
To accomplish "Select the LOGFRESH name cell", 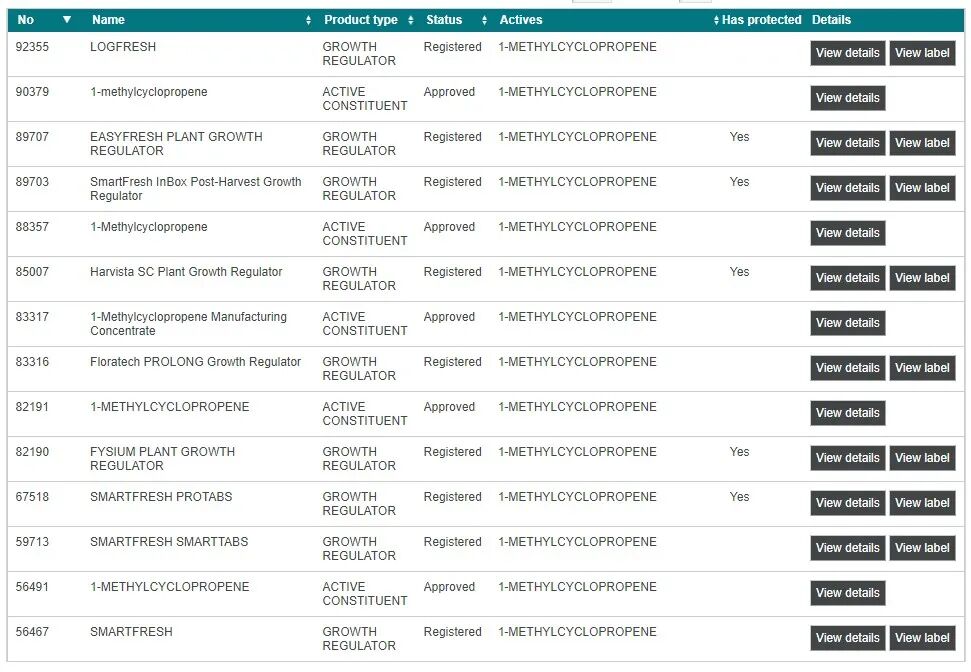I will tap(123, 47).
